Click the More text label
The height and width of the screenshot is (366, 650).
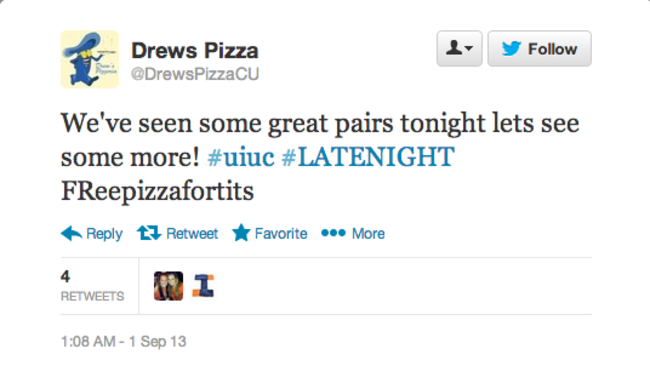click(x=368, y=233)
